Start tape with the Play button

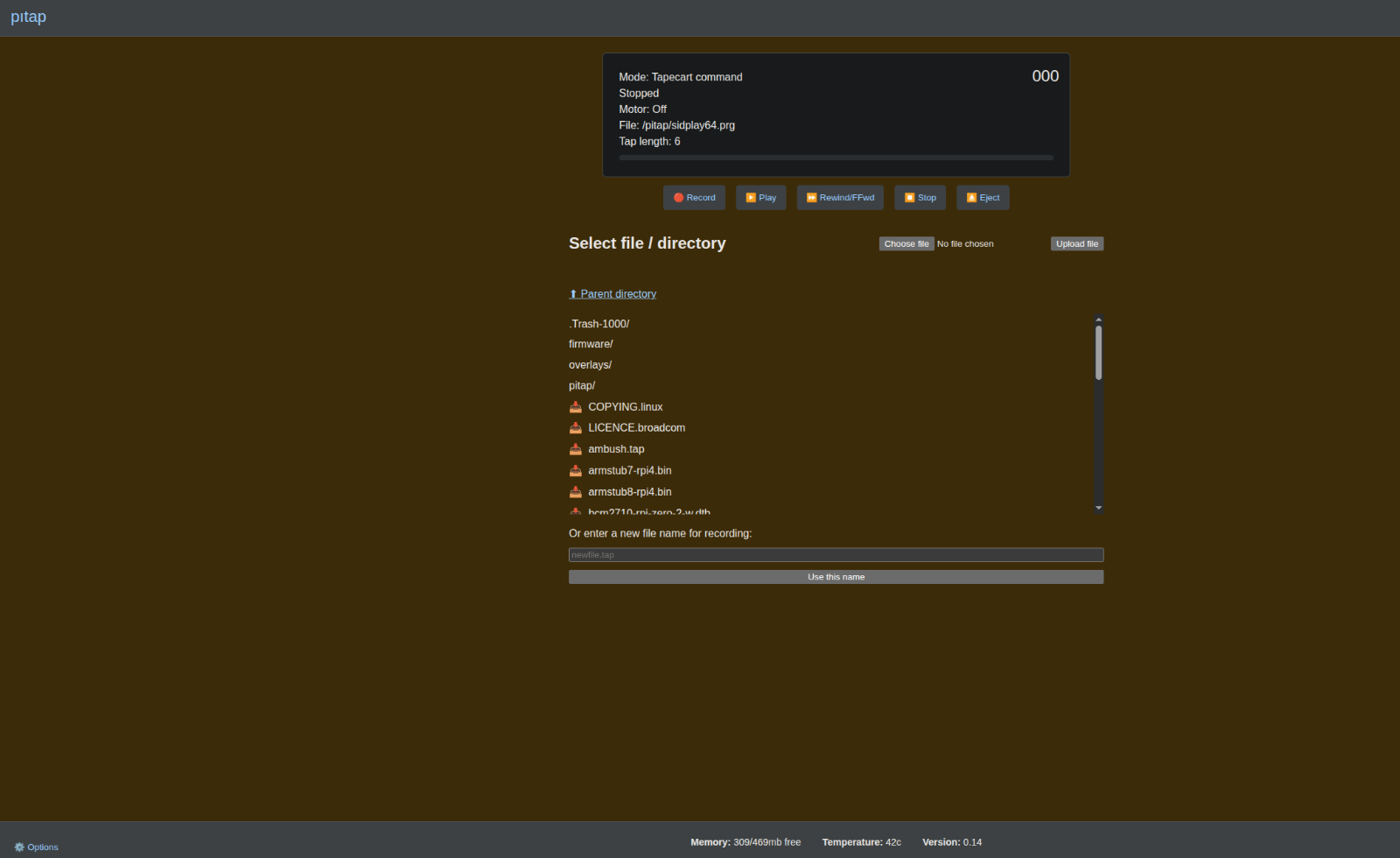(761, 198)
